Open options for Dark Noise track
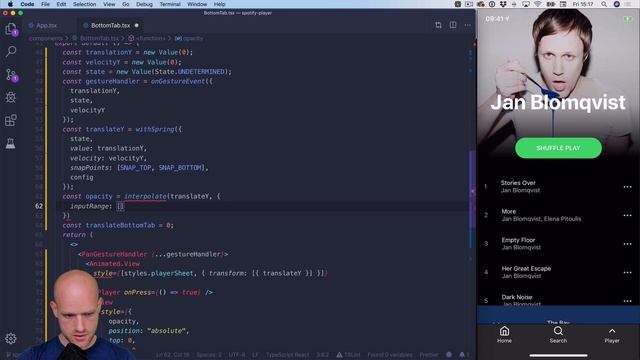The image size is (640, 360). click(627, 301)
